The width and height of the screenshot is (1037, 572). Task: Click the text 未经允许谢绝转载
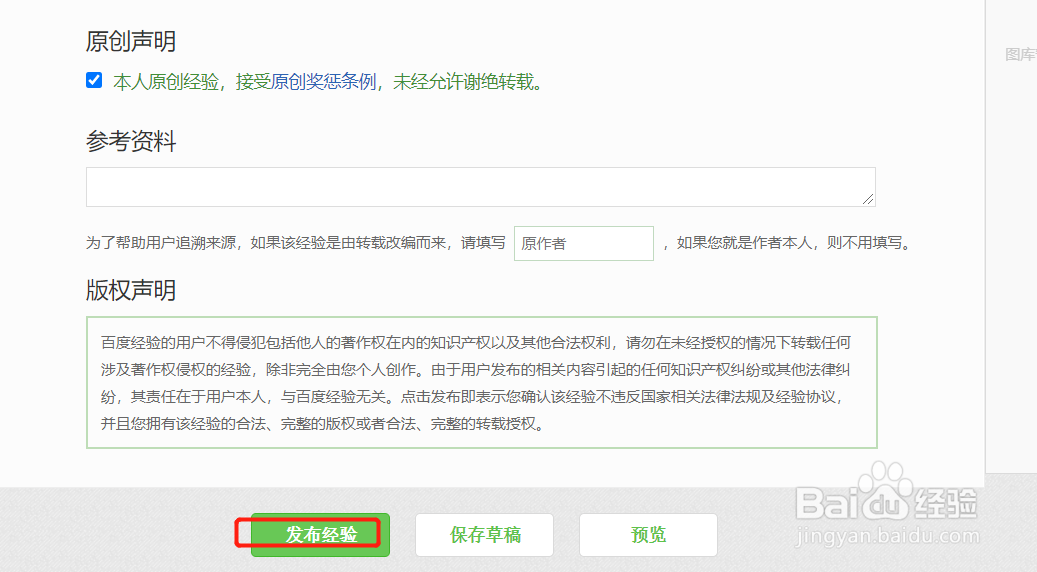click(463, 82)
